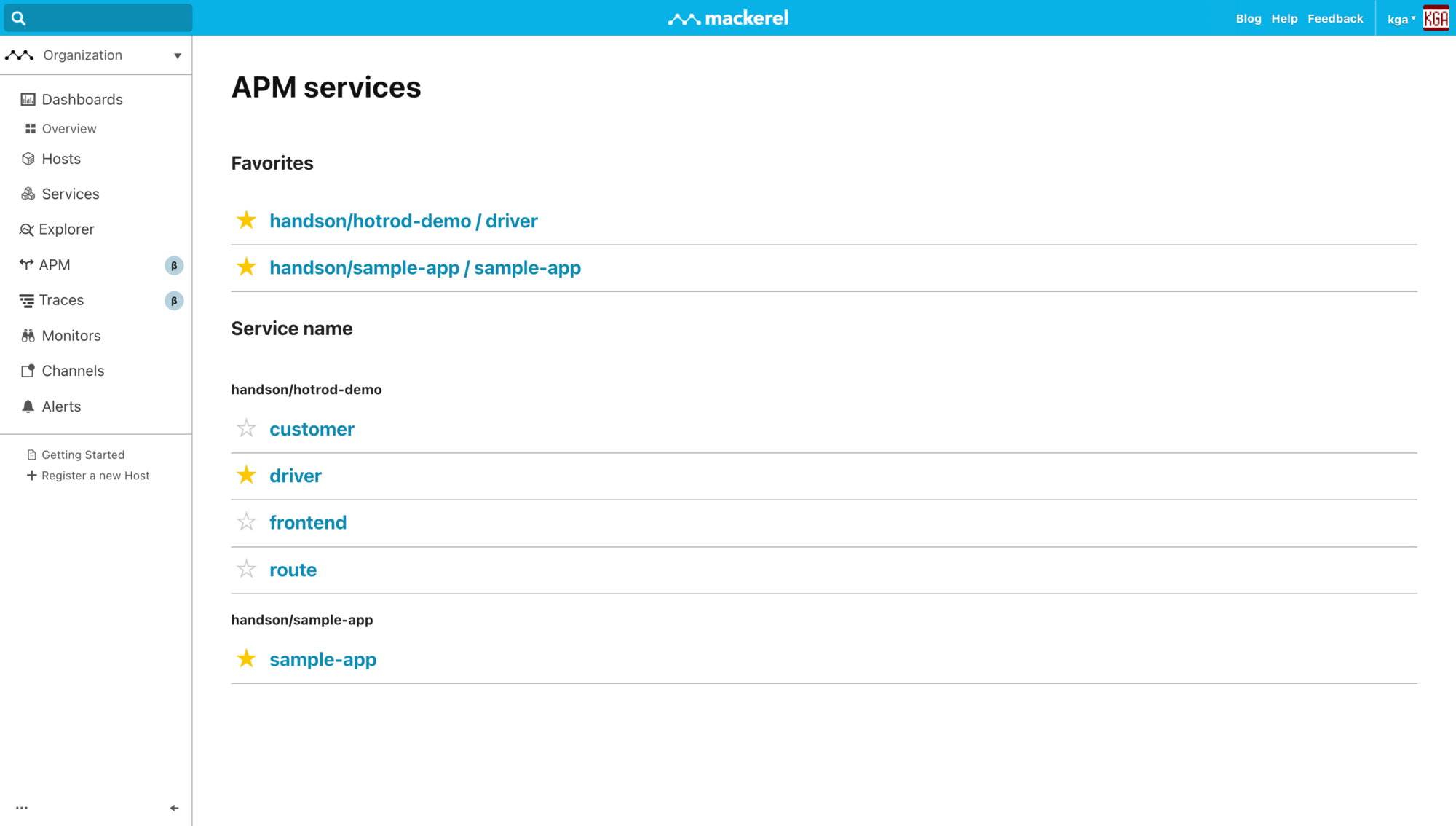This screenshot has height=826, width=1456.
Task: Click the Hosts cube icon
Action: pyautogui.click(x=28, y=159)
